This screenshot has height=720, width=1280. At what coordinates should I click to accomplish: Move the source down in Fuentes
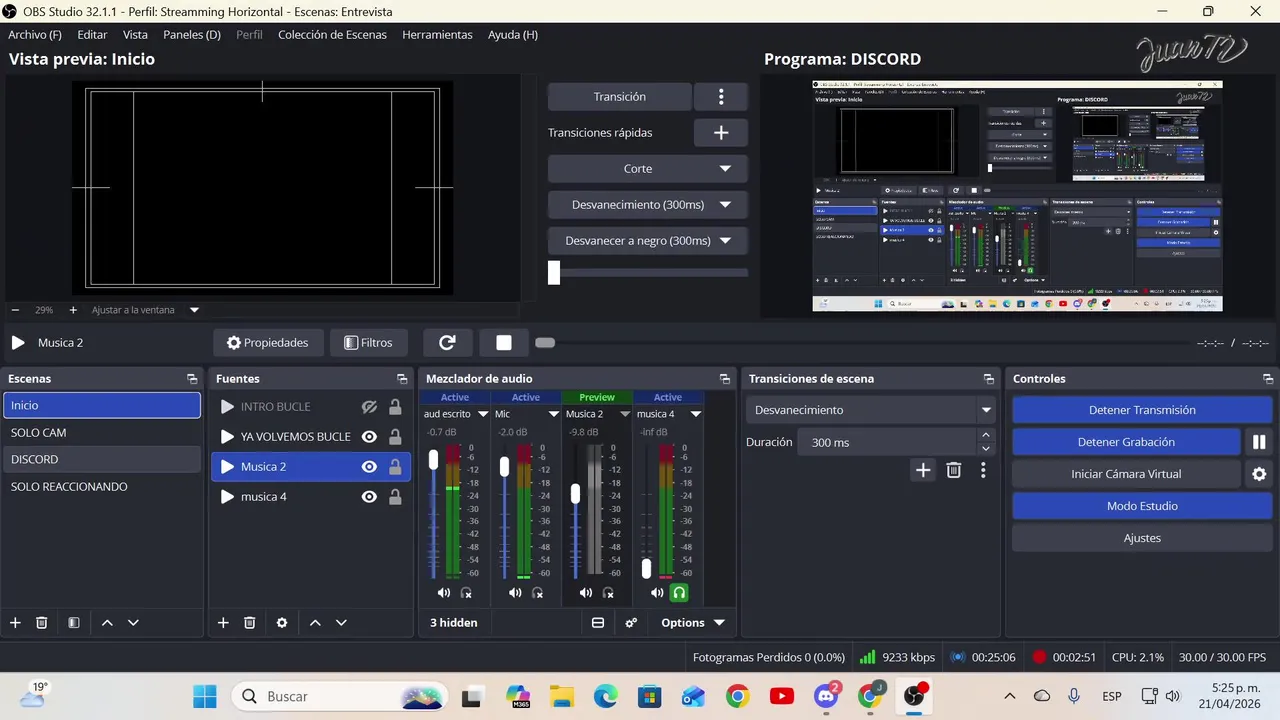[x=341, y=623]
